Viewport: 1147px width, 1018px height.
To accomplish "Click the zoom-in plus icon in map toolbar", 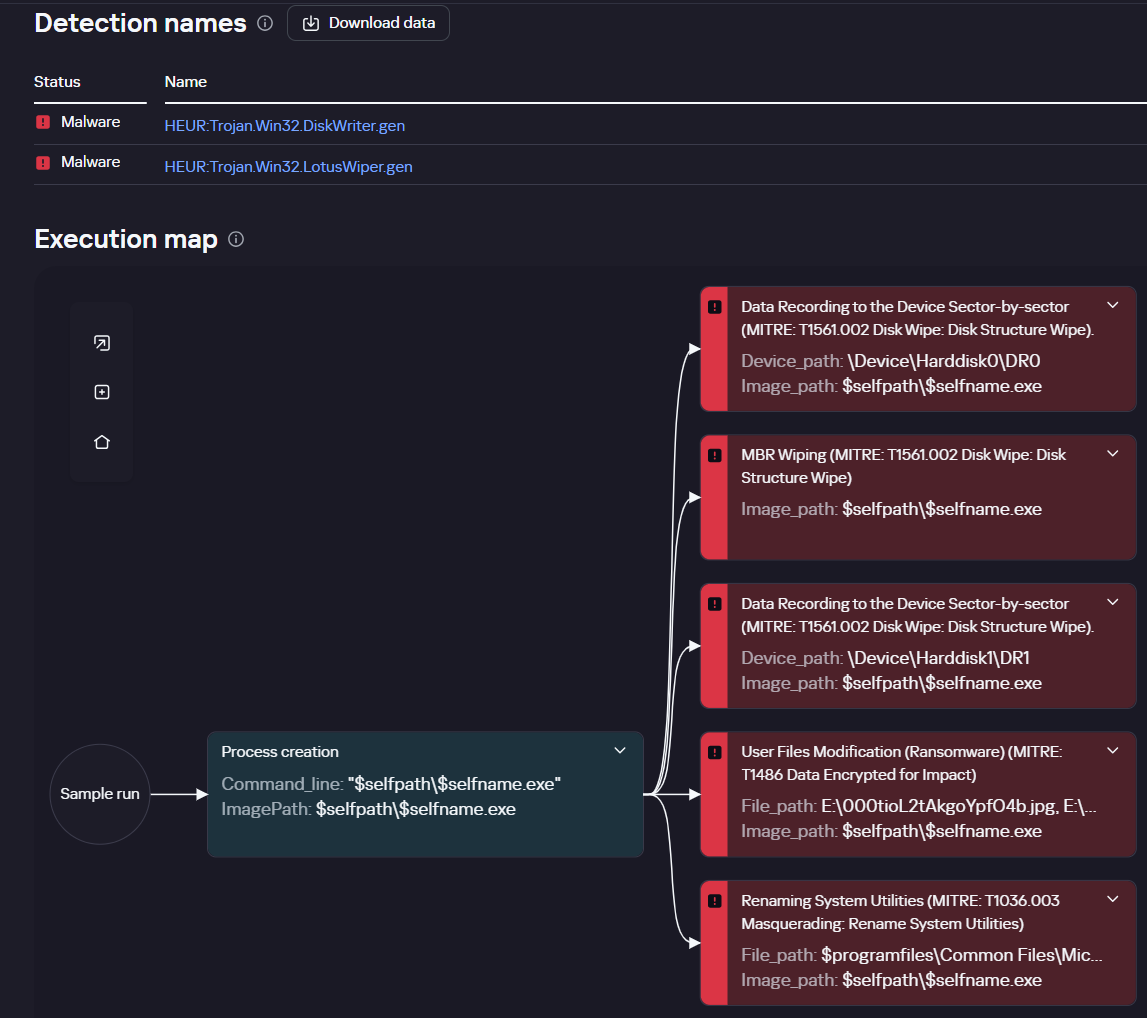I will click(101, 392).
